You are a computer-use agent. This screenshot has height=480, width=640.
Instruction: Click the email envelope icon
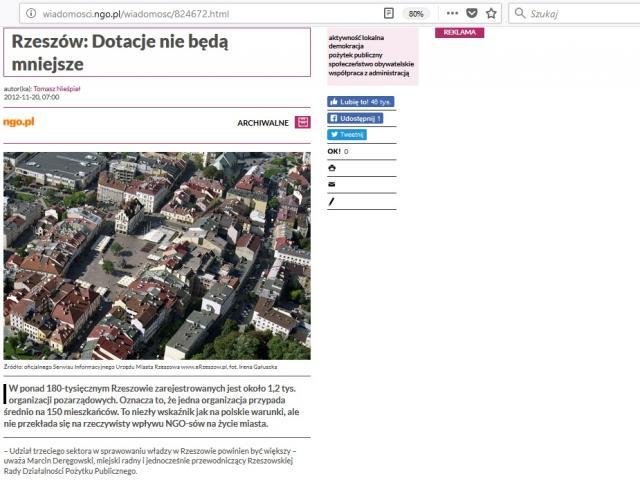coord(332,184)
